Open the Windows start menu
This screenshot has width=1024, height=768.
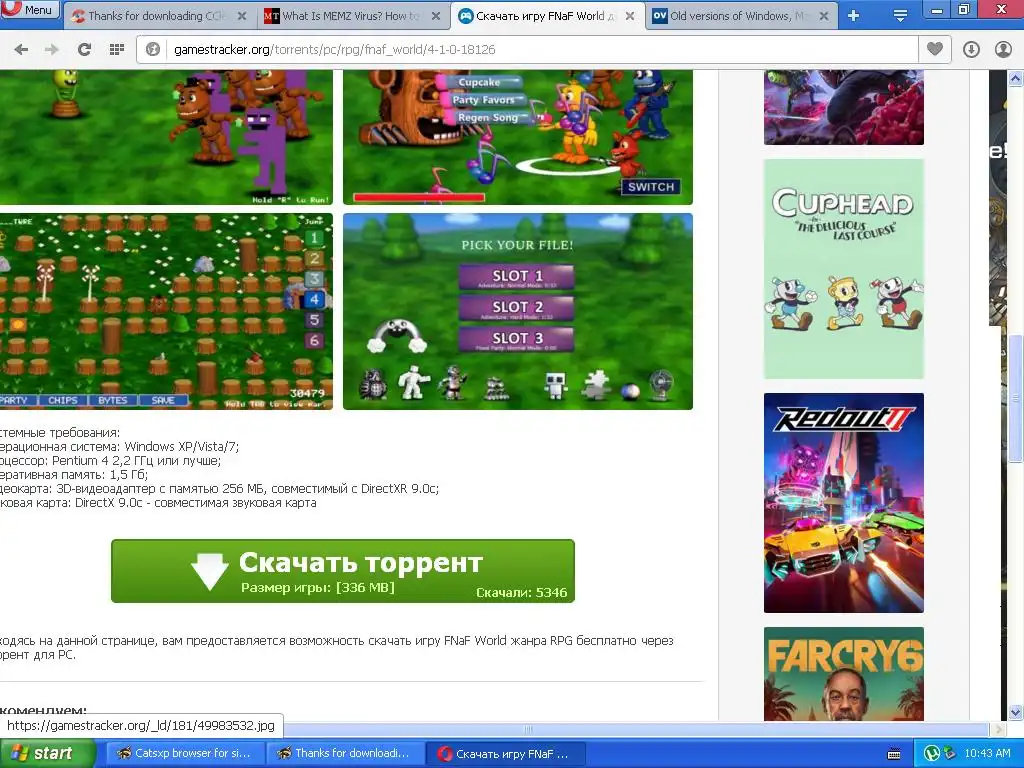pyautogui.click(x=46, y=754)
